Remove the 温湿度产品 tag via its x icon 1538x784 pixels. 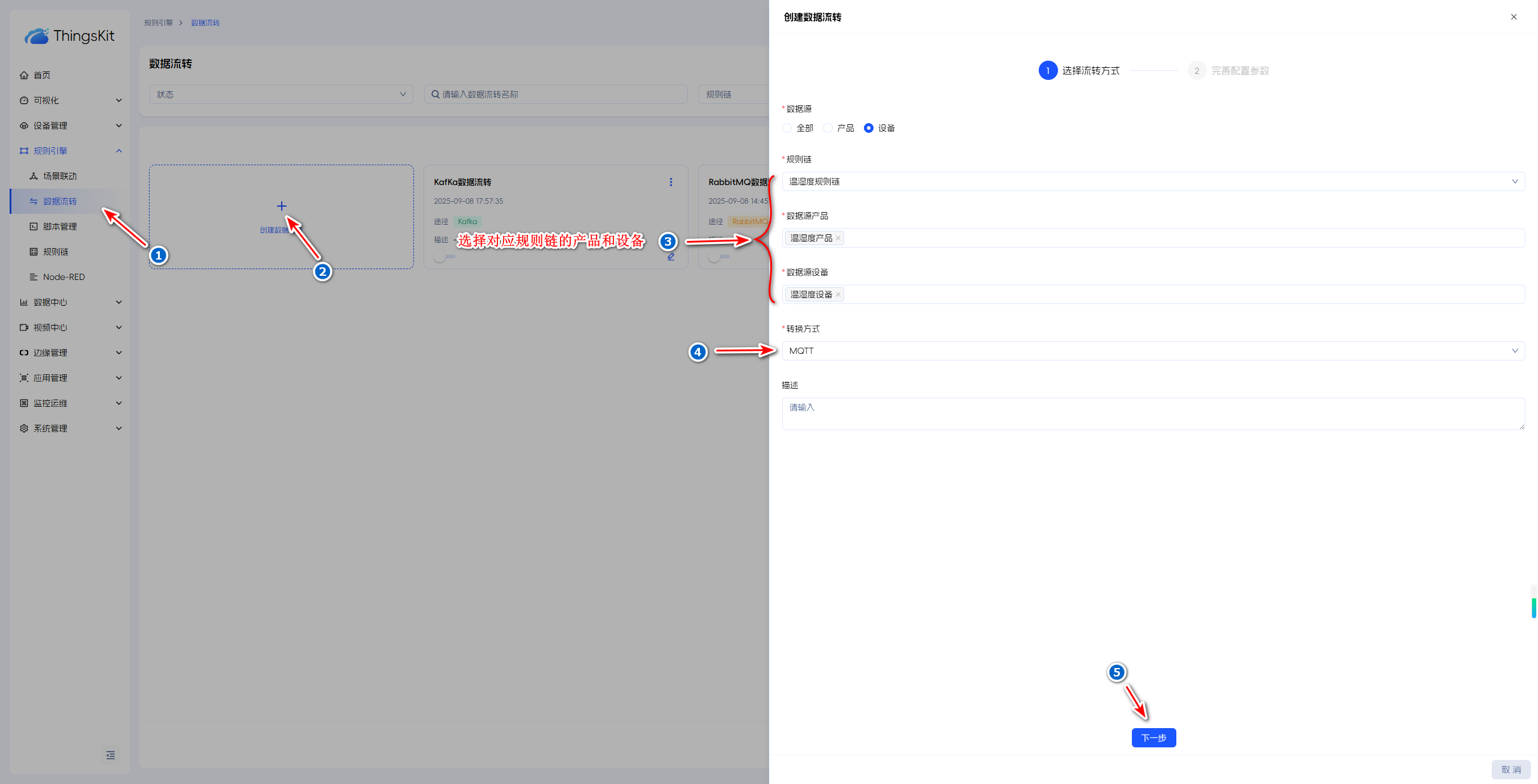point(838,238)
